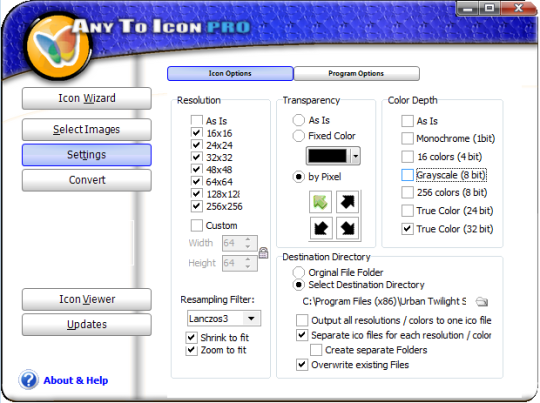
Task: Select Orginal File Folder radio button
Action: tap(299, 272)
